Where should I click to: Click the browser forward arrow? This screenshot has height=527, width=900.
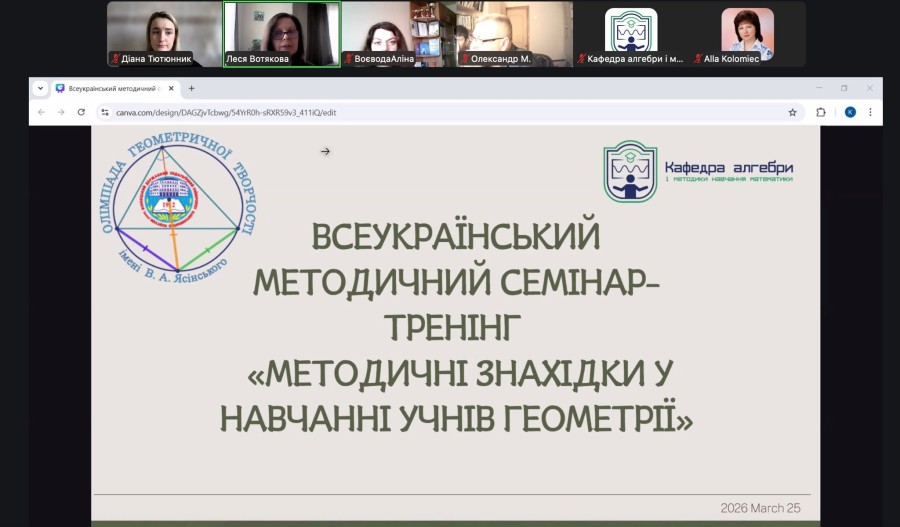click(x=61, y=113)
